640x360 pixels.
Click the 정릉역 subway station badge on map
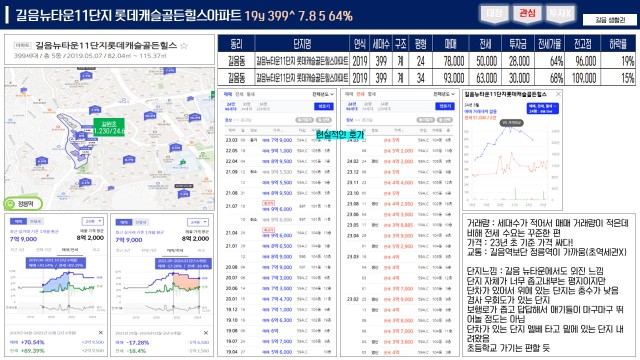click(23, 203)
